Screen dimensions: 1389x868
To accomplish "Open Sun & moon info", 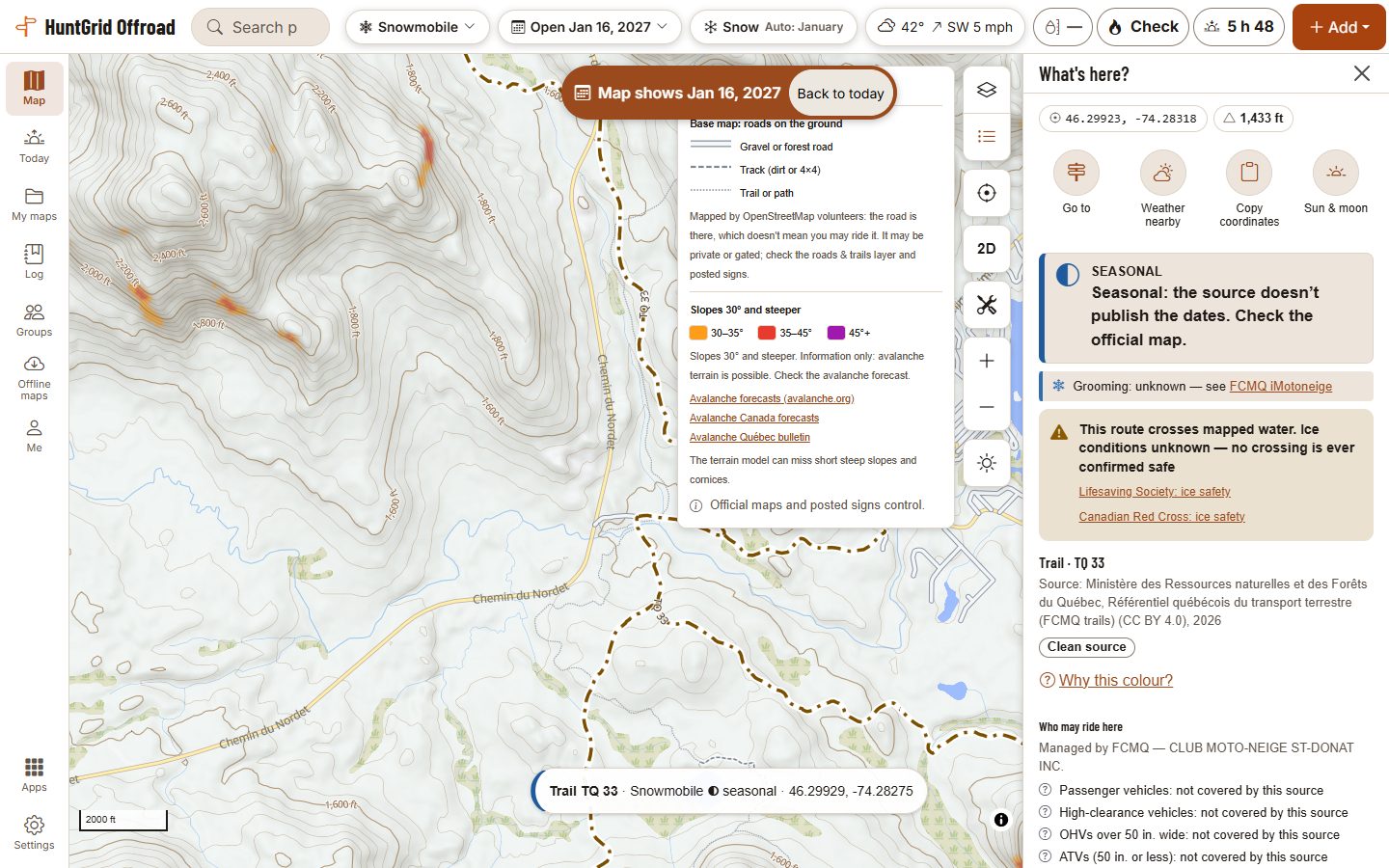I will pyautogui.click(x=1336, y=182).
